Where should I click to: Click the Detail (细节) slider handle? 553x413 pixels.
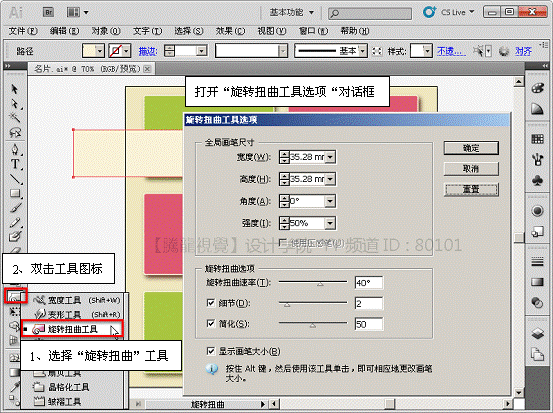point(287,304)
